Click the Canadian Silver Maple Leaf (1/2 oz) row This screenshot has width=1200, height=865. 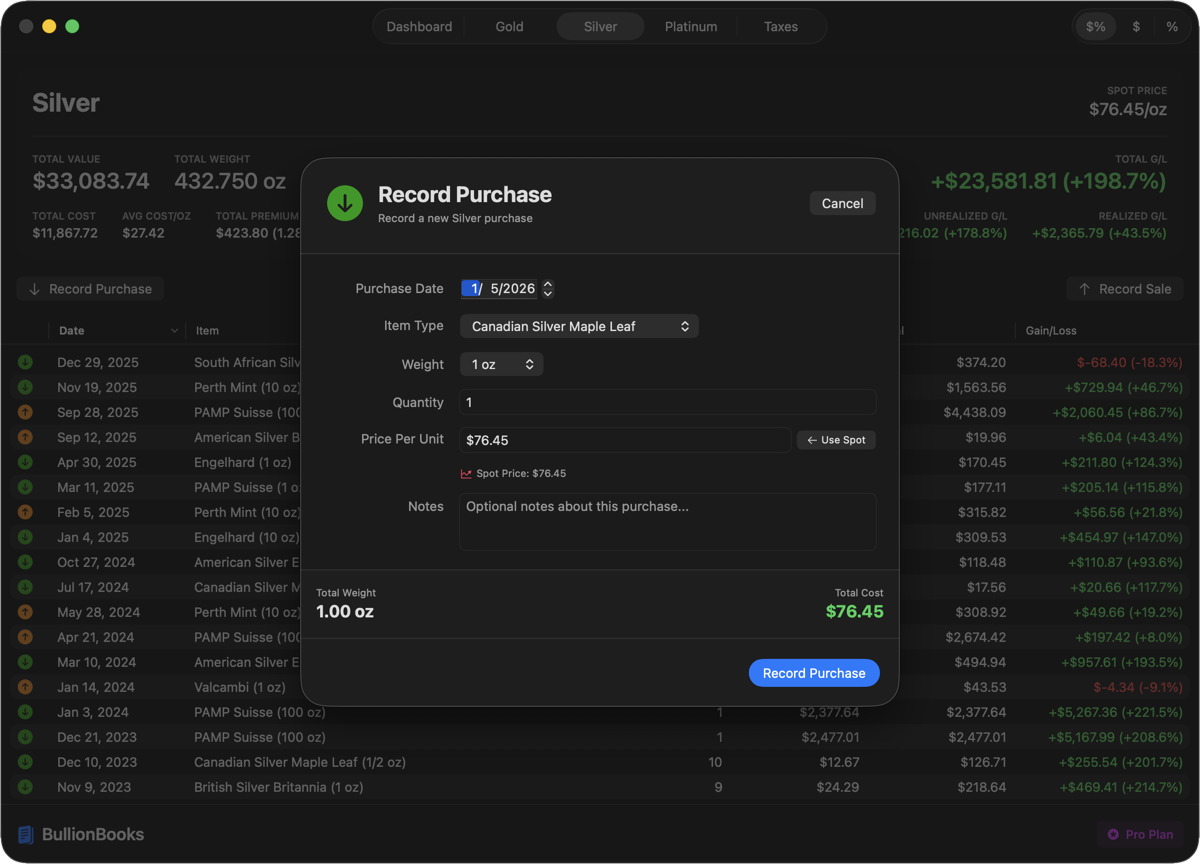click(600, 762)
